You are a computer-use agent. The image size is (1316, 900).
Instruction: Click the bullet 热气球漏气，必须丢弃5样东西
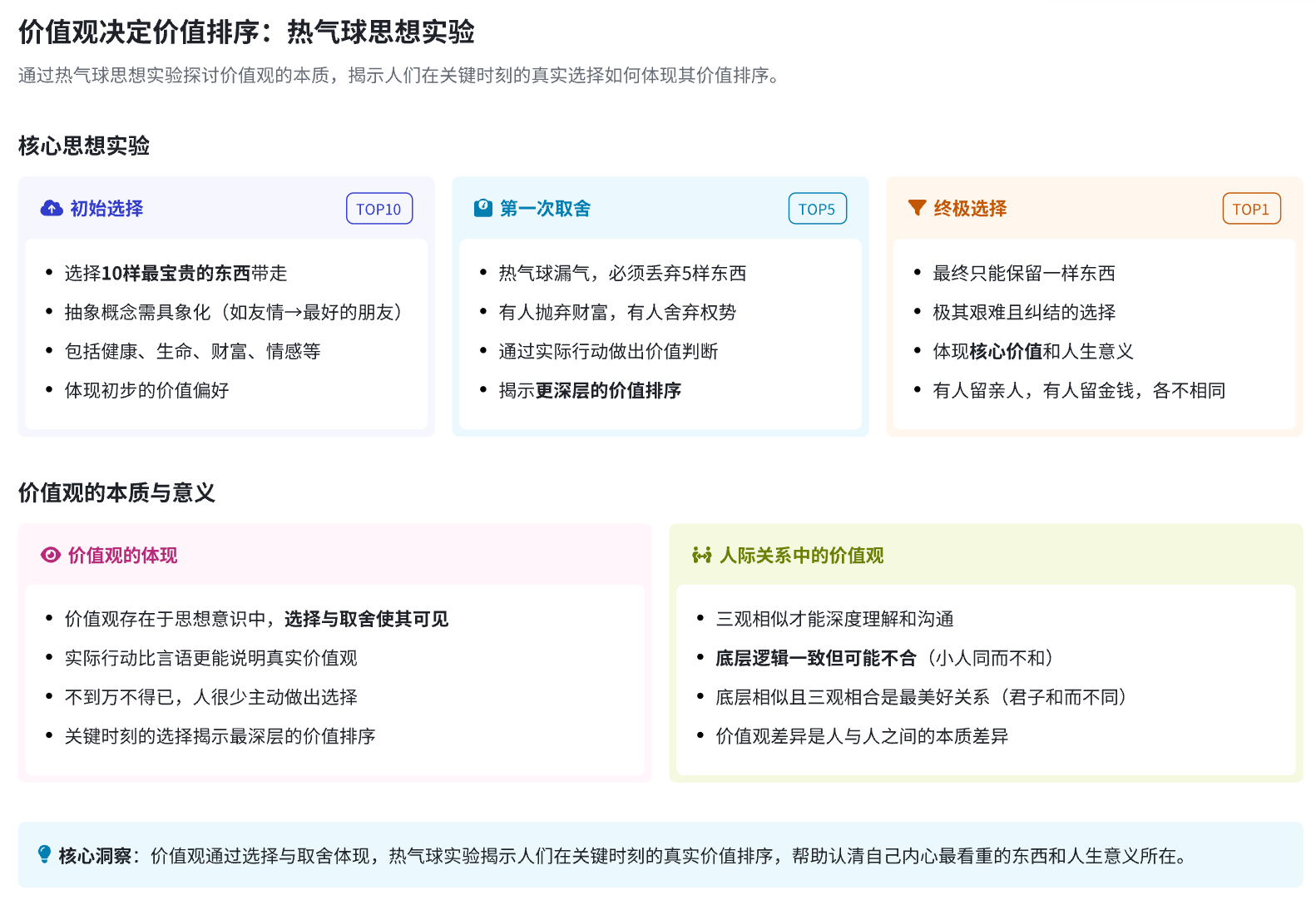tap(622, 273)
